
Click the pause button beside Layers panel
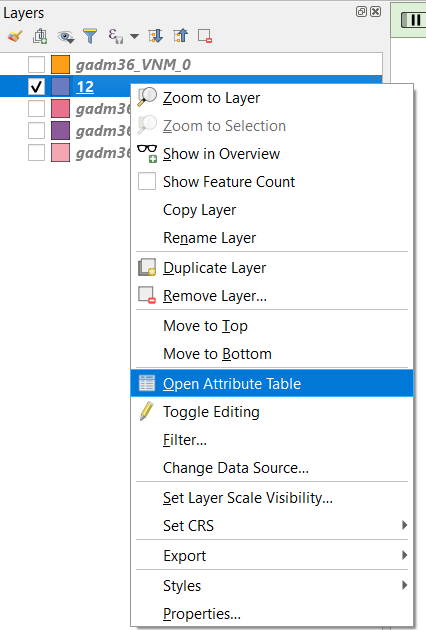(414, 20)
